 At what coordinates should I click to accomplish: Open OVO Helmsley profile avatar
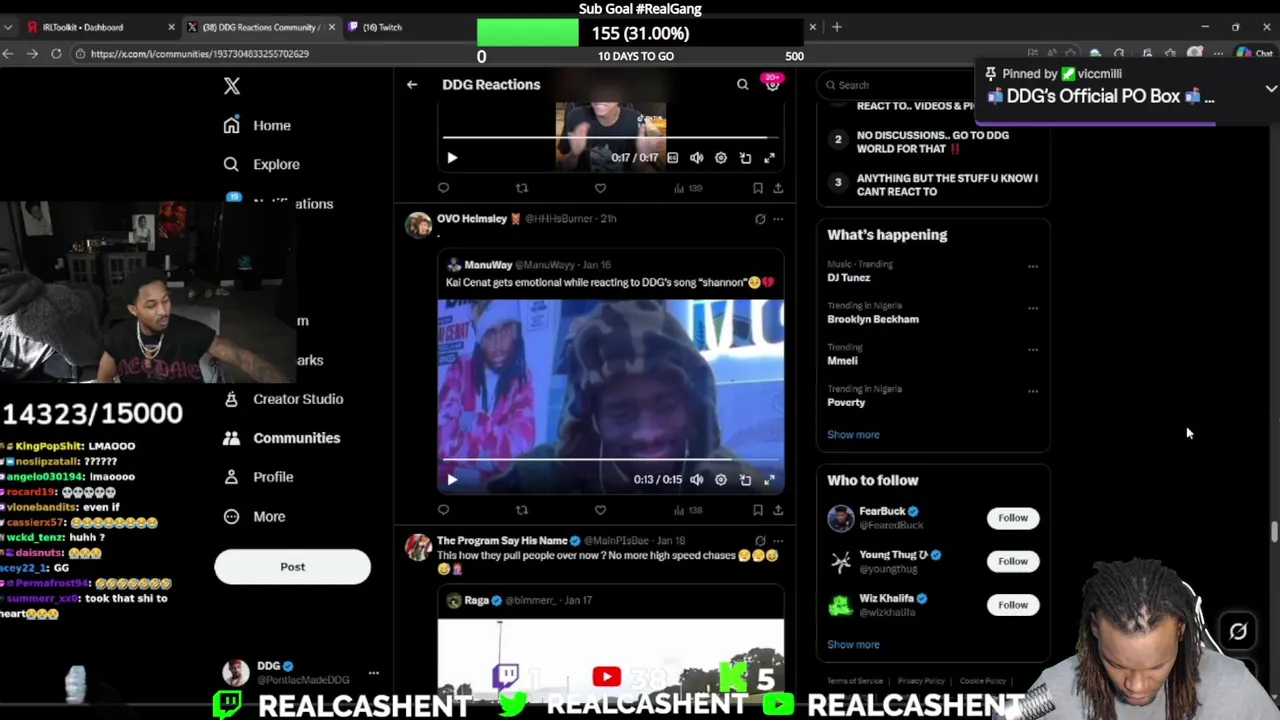418,224
